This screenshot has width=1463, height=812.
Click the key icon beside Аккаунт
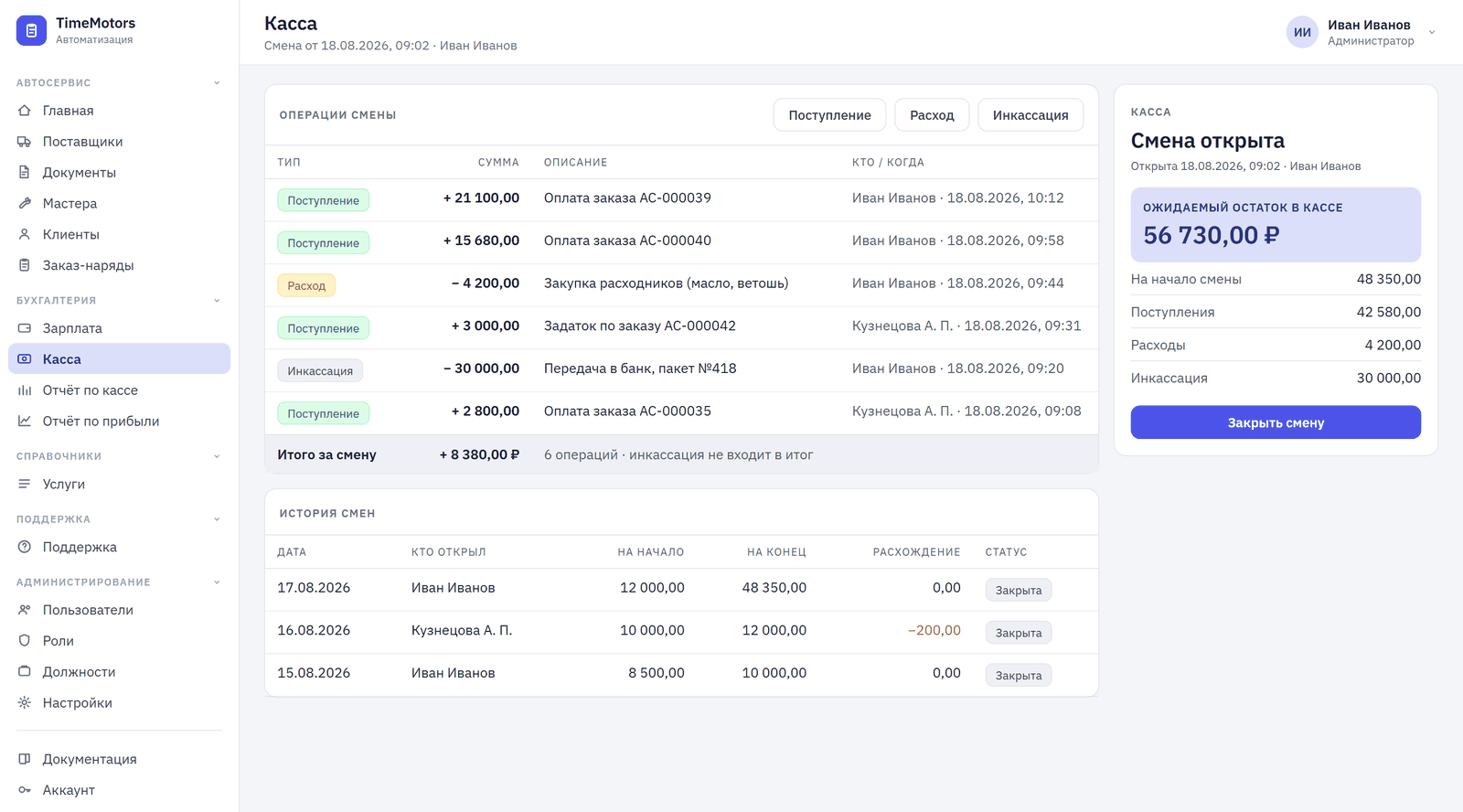25,791
